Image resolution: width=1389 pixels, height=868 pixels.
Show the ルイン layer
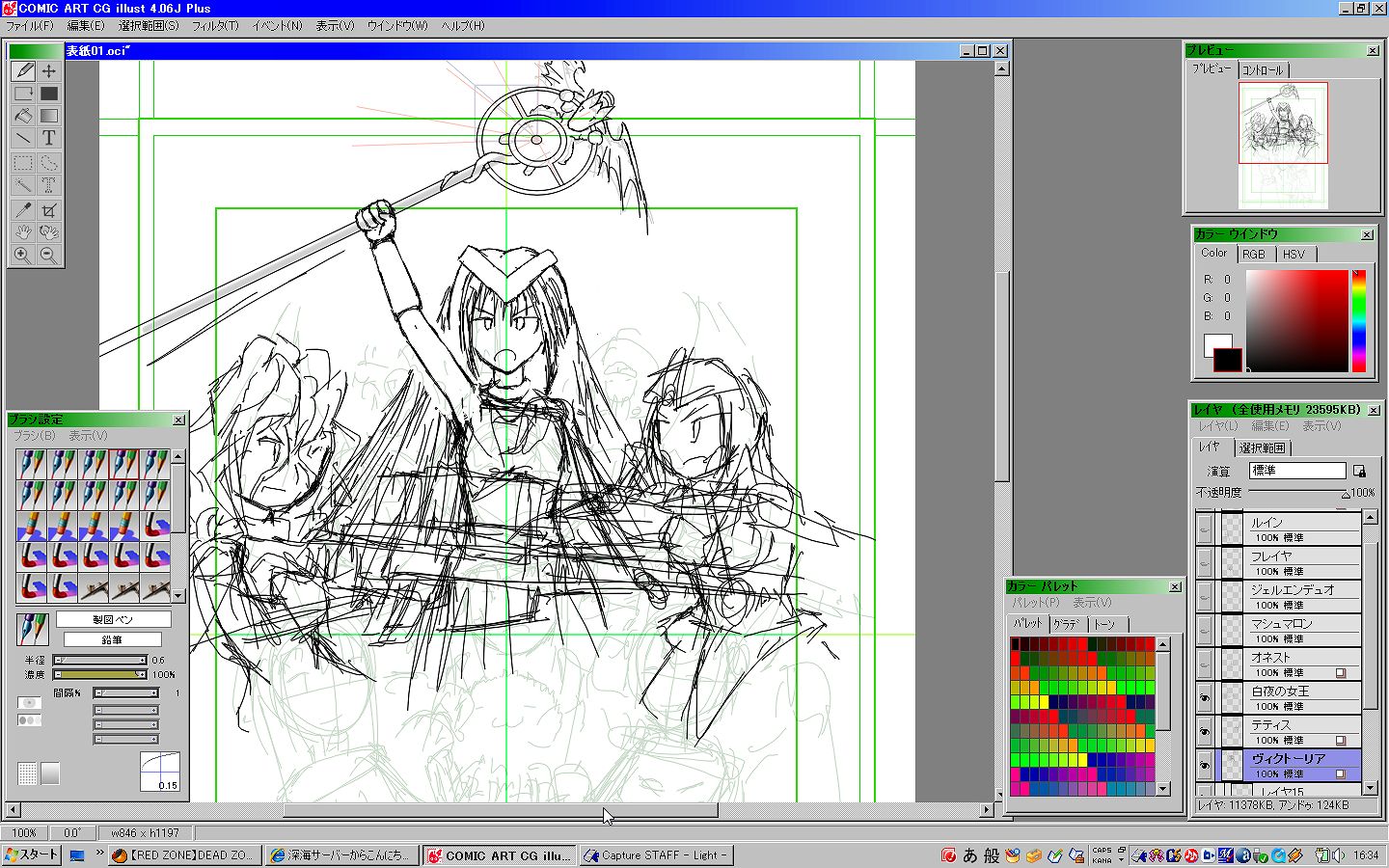click(x=1205, y=529)
